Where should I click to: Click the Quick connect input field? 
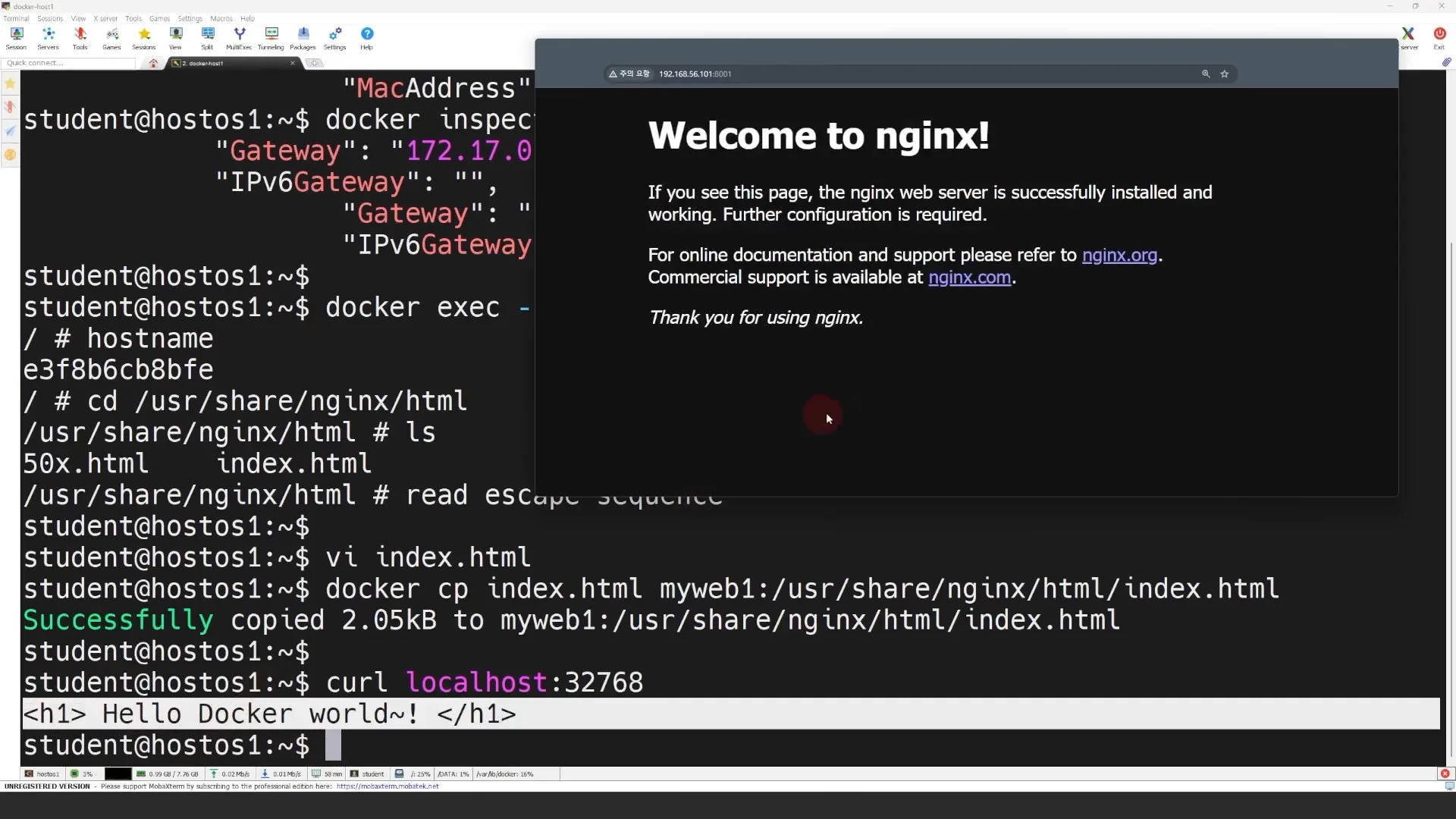tap(68, 63)
